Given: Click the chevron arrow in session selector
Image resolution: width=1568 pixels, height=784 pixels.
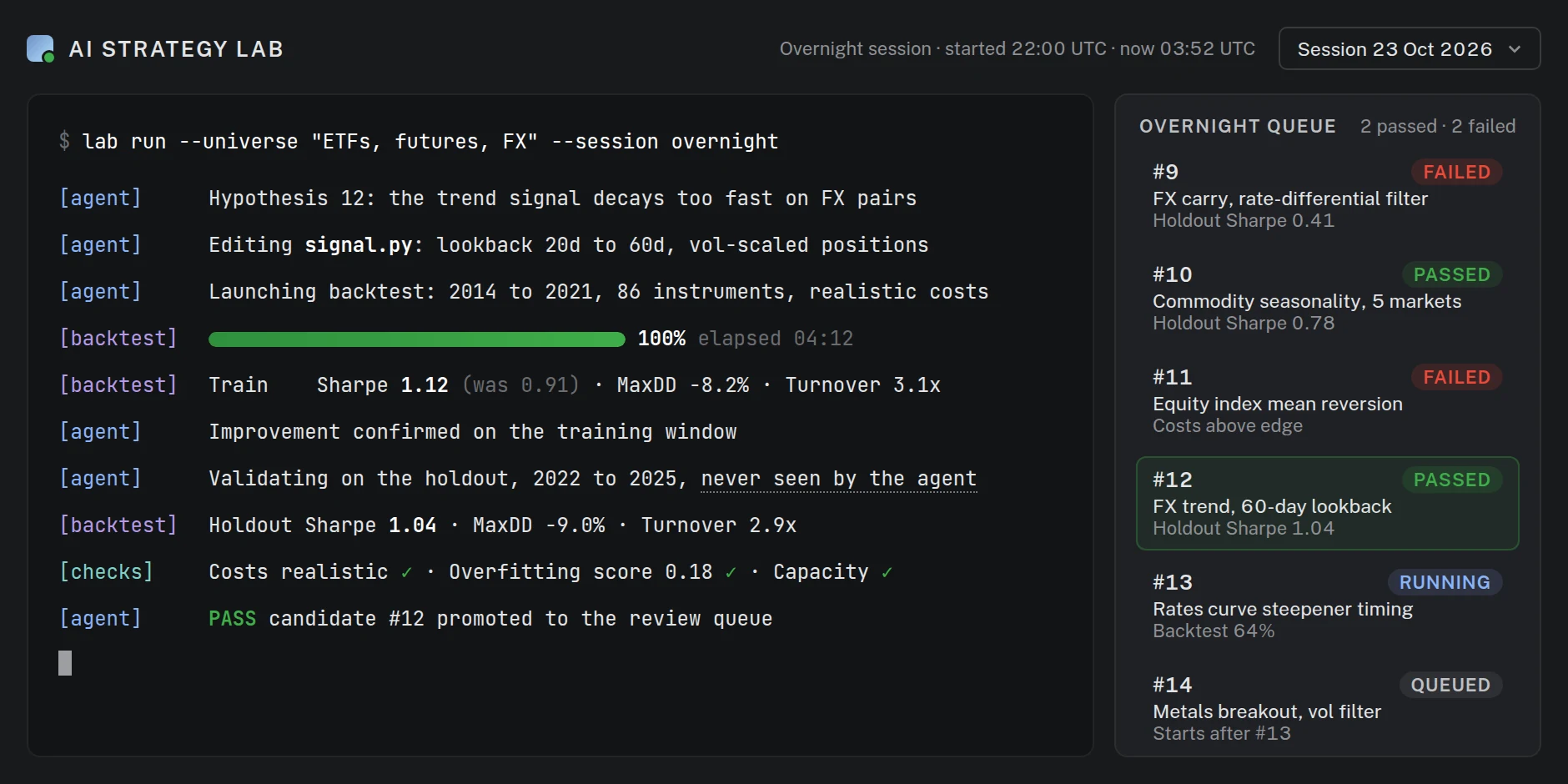Looking at the screenshot, I should (1515, 49).
